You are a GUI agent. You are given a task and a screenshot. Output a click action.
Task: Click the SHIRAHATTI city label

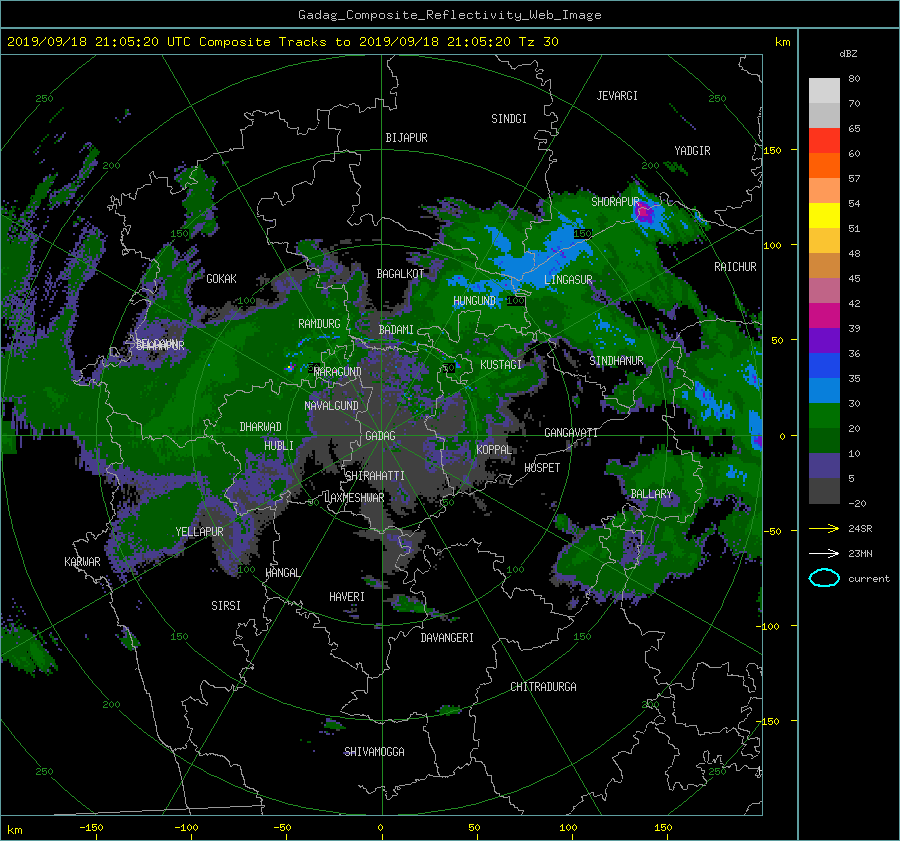coord(375,476)
